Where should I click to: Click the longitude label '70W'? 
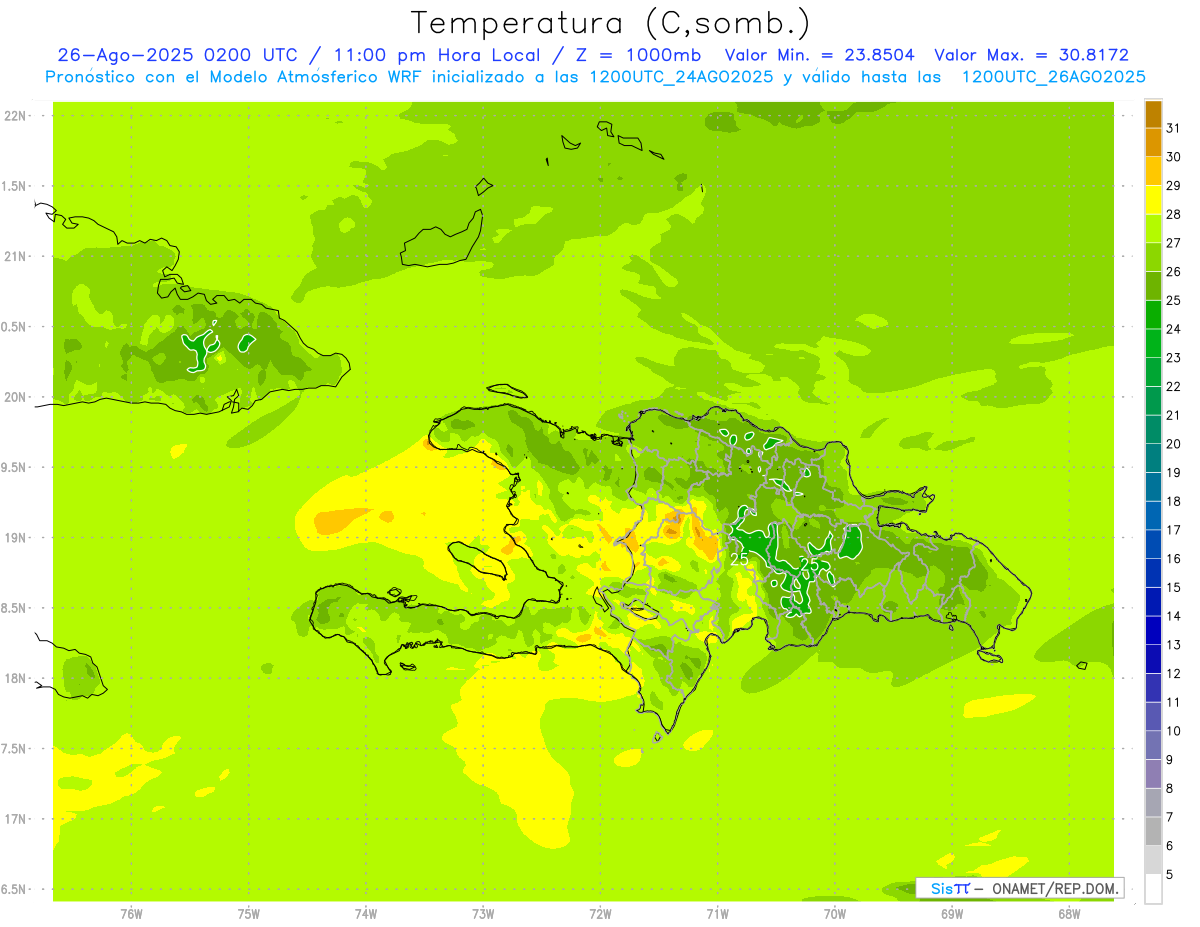(x=835, y=913)
